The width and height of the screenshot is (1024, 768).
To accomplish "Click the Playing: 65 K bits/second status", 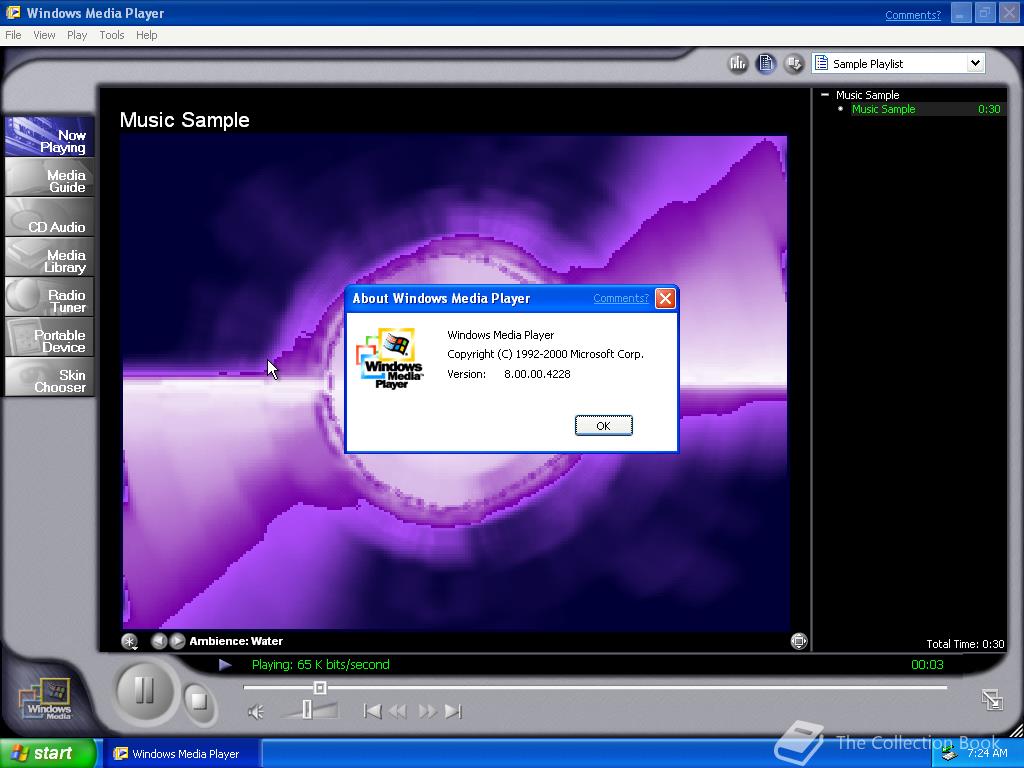I will point(320,665).
